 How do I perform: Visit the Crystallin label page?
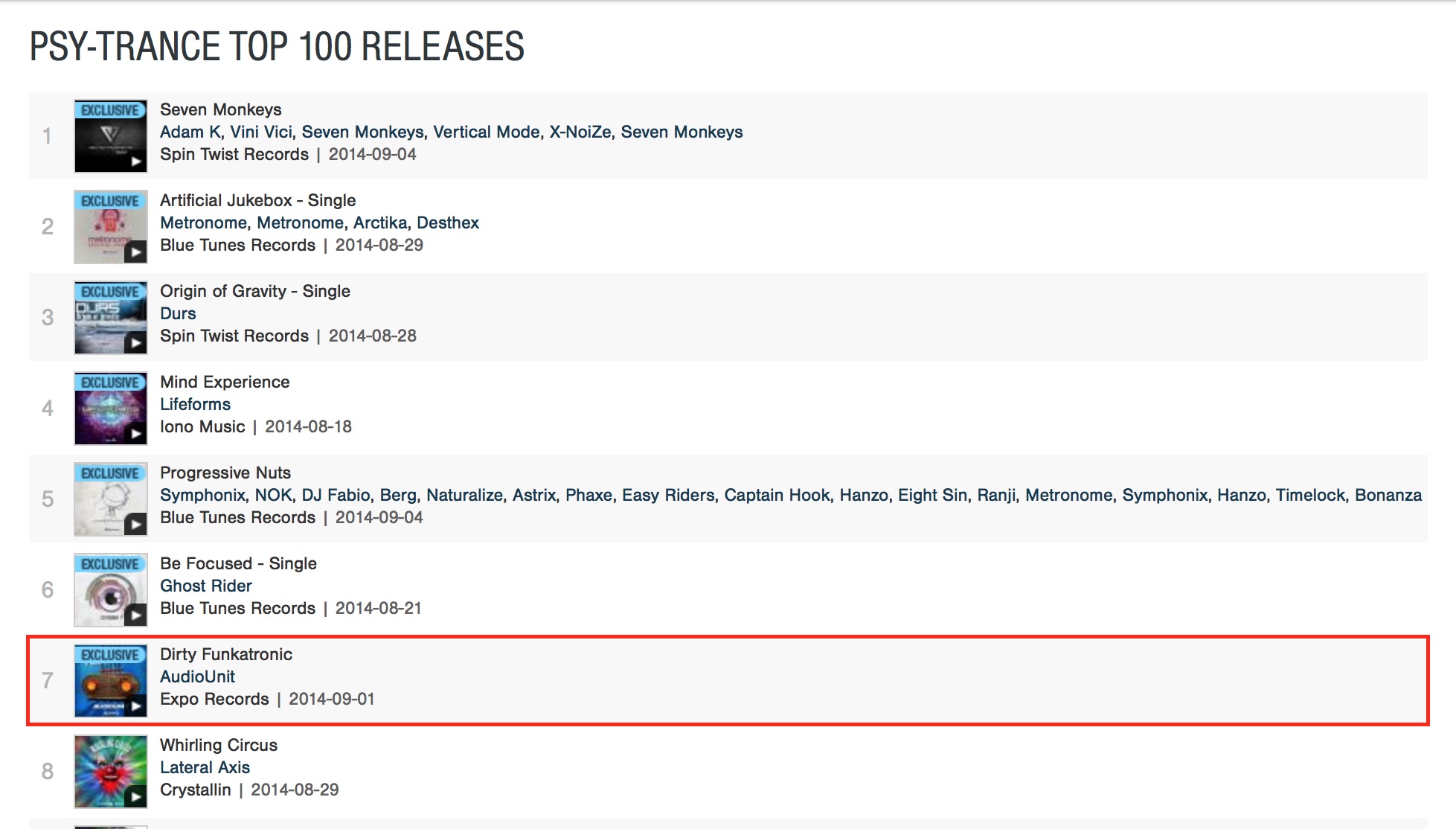click(x=195, y=790)
